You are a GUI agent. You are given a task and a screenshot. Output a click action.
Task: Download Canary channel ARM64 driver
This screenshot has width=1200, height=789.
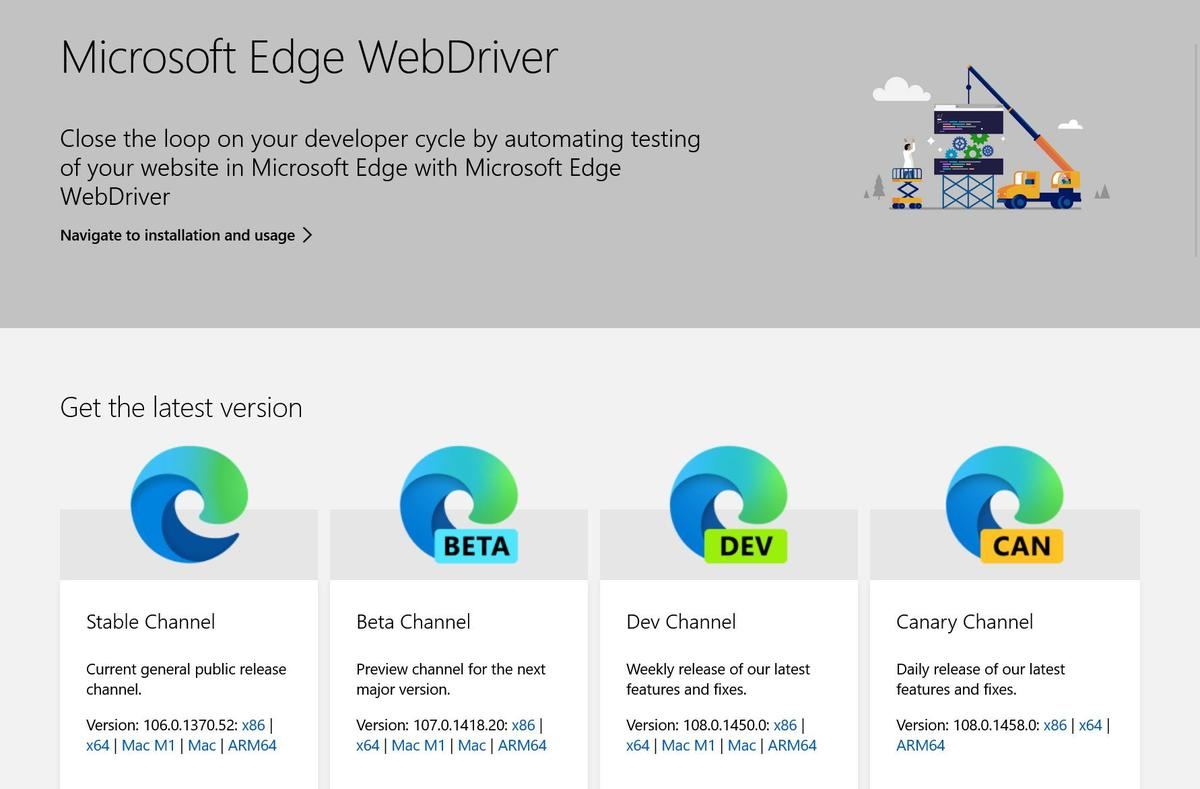coord(920,745)
